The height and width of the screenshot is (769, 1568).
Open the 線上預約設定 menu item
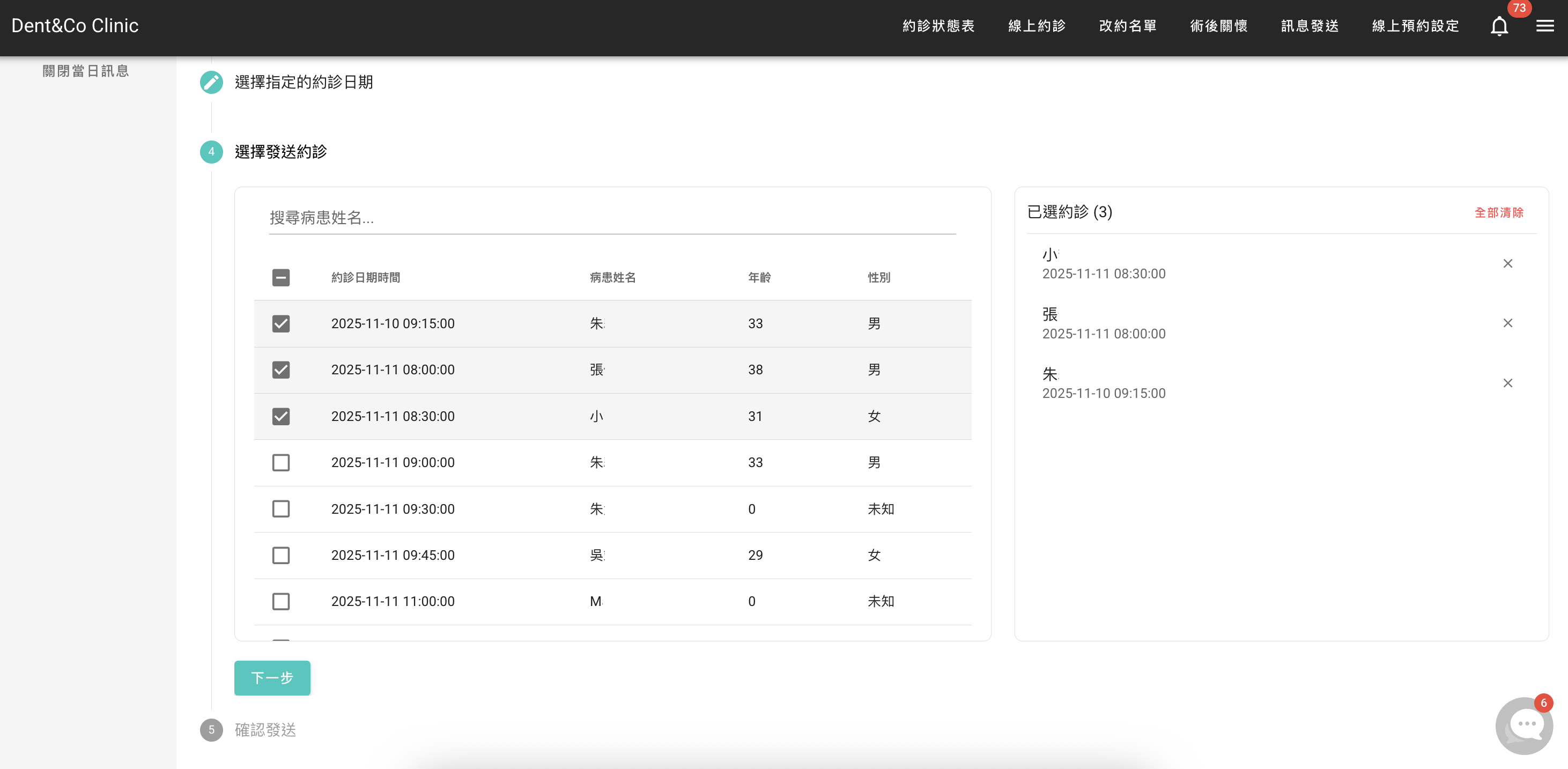pyautogui.click(x=1415, y=26)
